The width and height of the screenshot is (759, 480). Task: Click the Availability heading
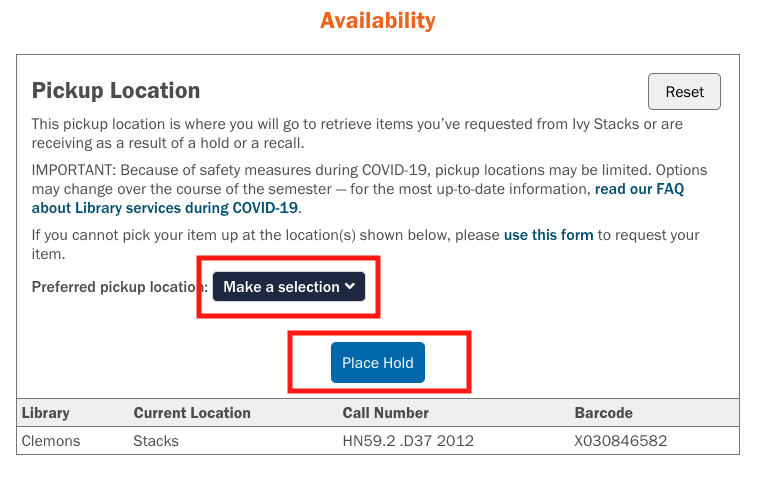click(378, 20)
